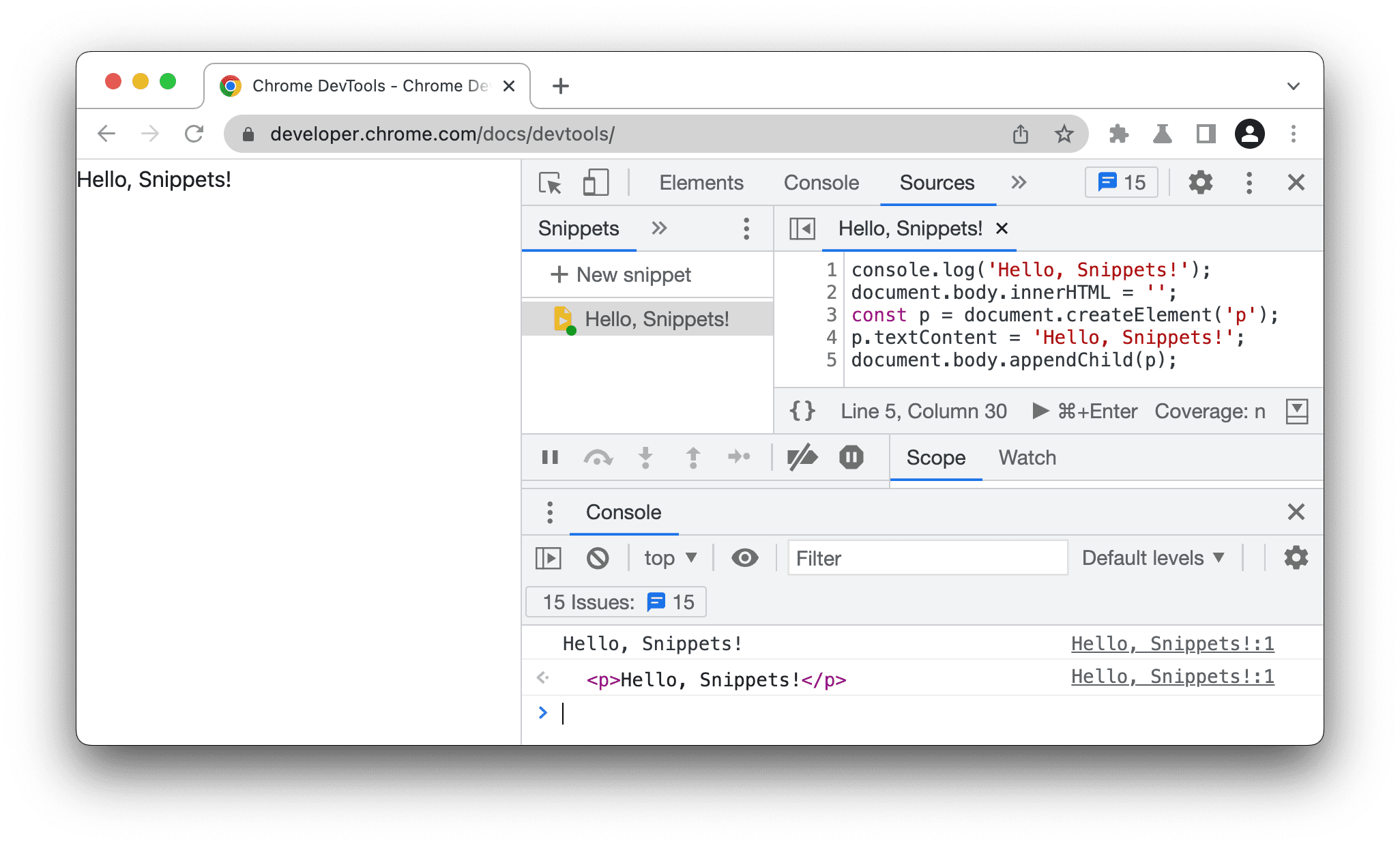Image resolution: width=1400 pixels, height=846 pixels.
Task: Click the inspect element cursor icon
Action: tap(548, 183)
